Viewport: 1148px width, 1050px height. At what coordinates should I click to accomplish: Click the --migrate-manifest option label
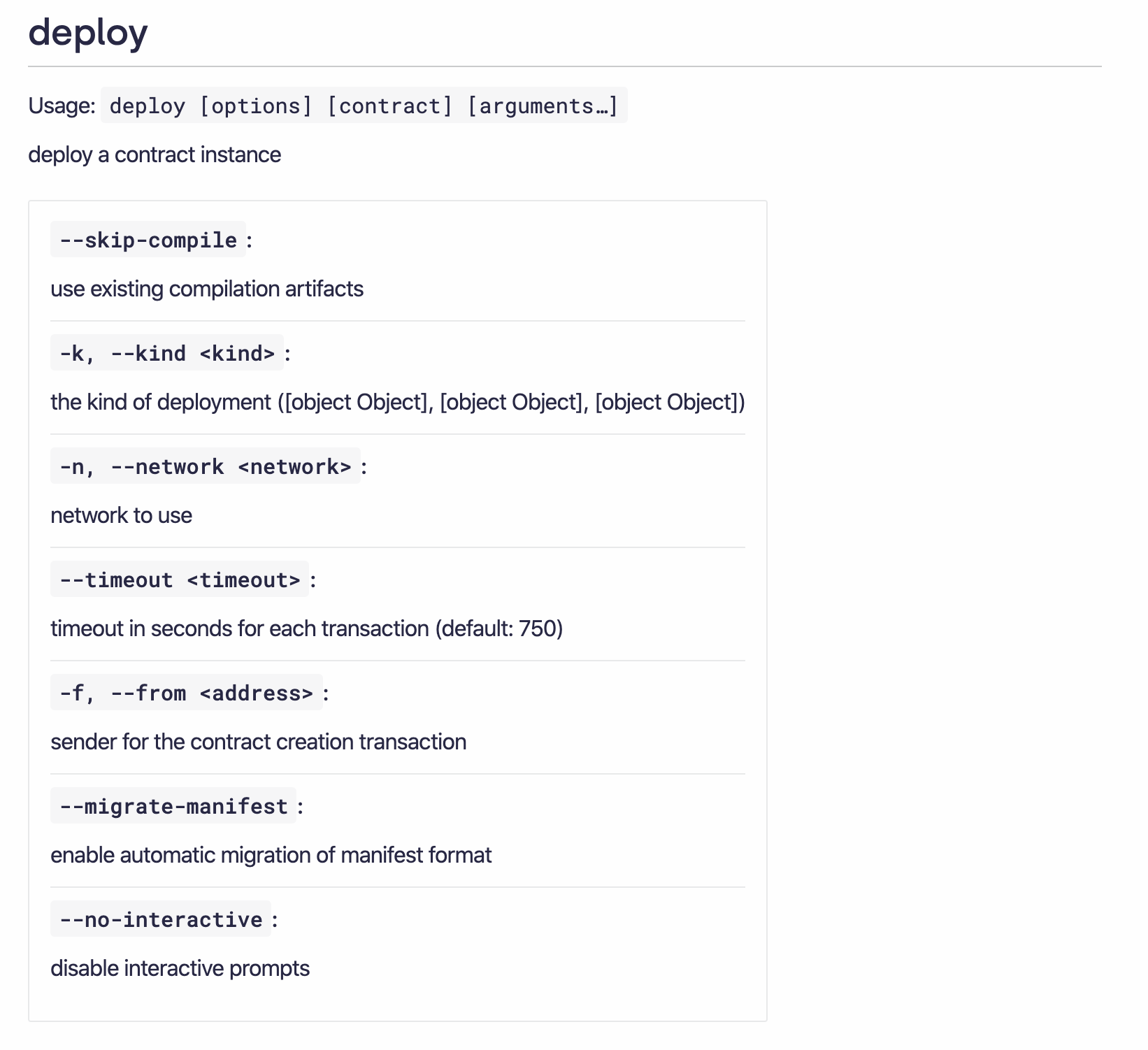click(x=173, y=806)
